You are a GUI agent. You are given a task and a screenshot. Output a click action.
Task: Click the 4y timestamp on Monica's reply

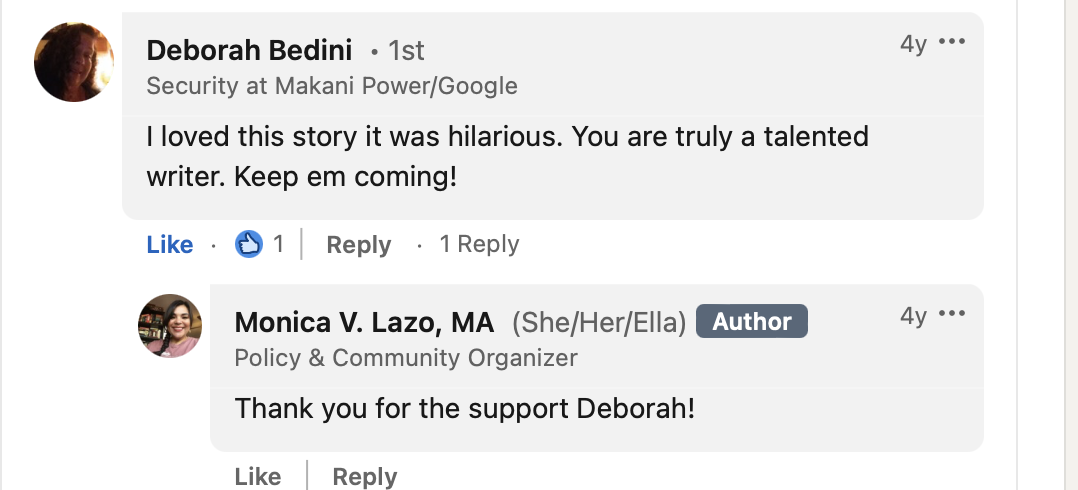point(913,316)
